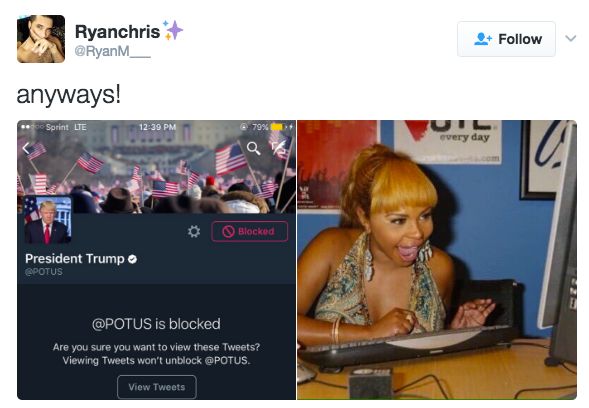Image resolution: width=589 pixels, height=408 pixels.
Task: Tap the back arrow in phone screenshot
Action: click(x=26, y=148)
